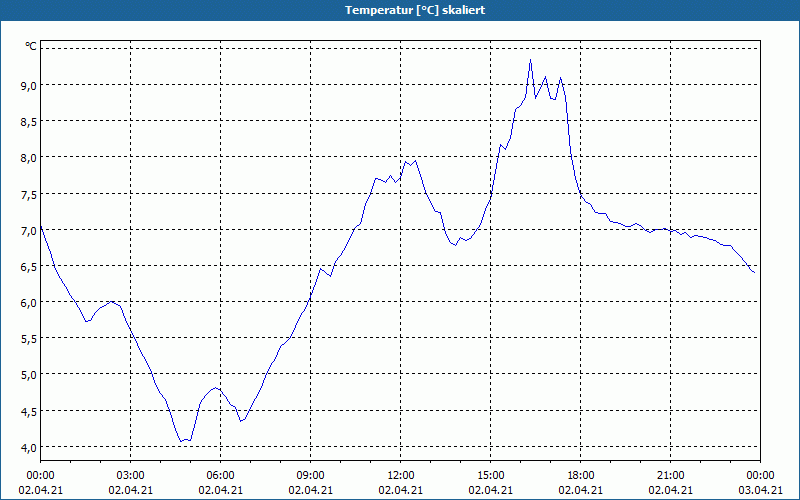Click the 00:00 label above 03.04.21
Viewport: 800px width, 500px height.
coord(760,476)
